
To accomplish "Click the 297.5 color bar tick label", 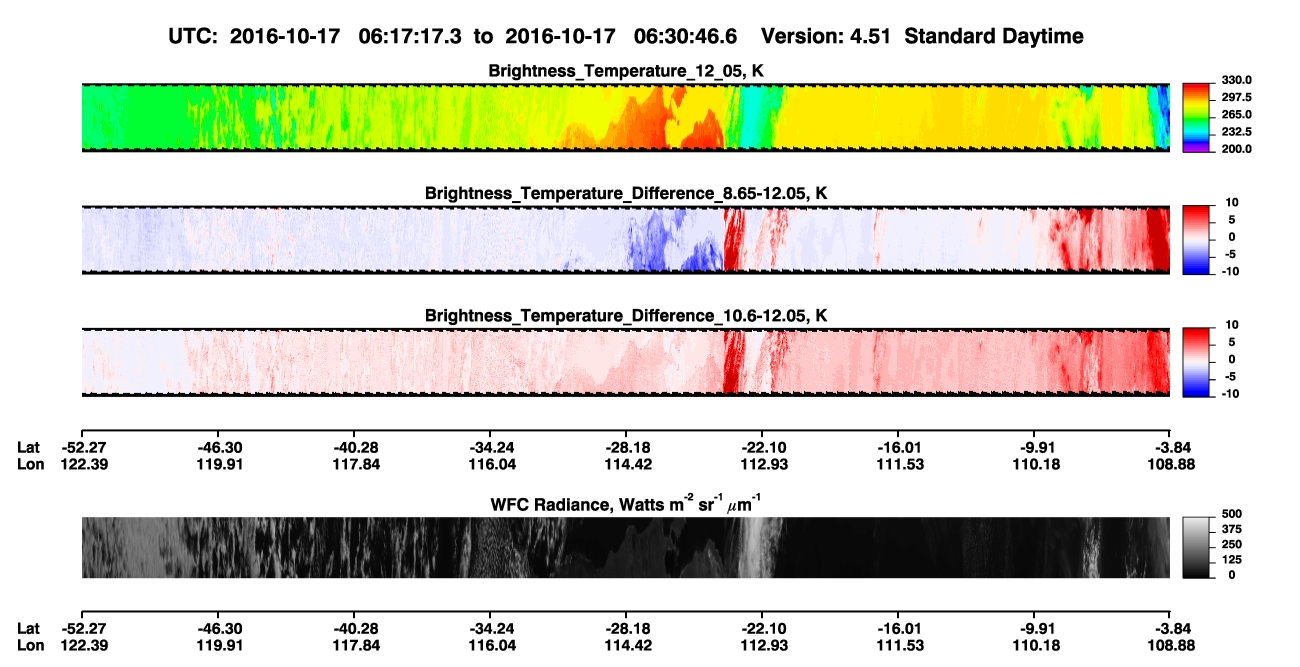I will (x=1238, y=98).
